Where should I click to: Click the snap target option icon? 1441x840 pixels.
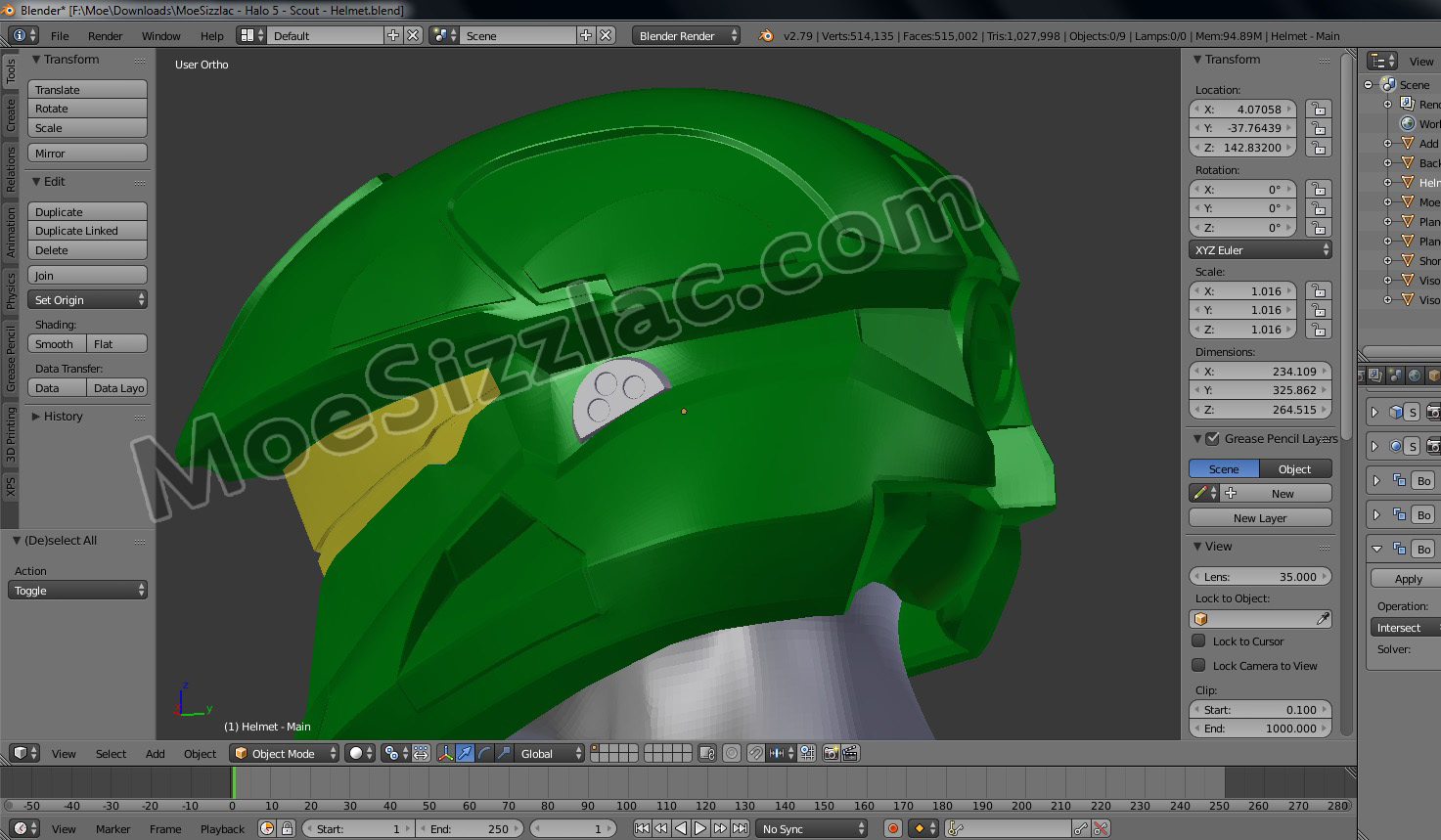(807, 753)
